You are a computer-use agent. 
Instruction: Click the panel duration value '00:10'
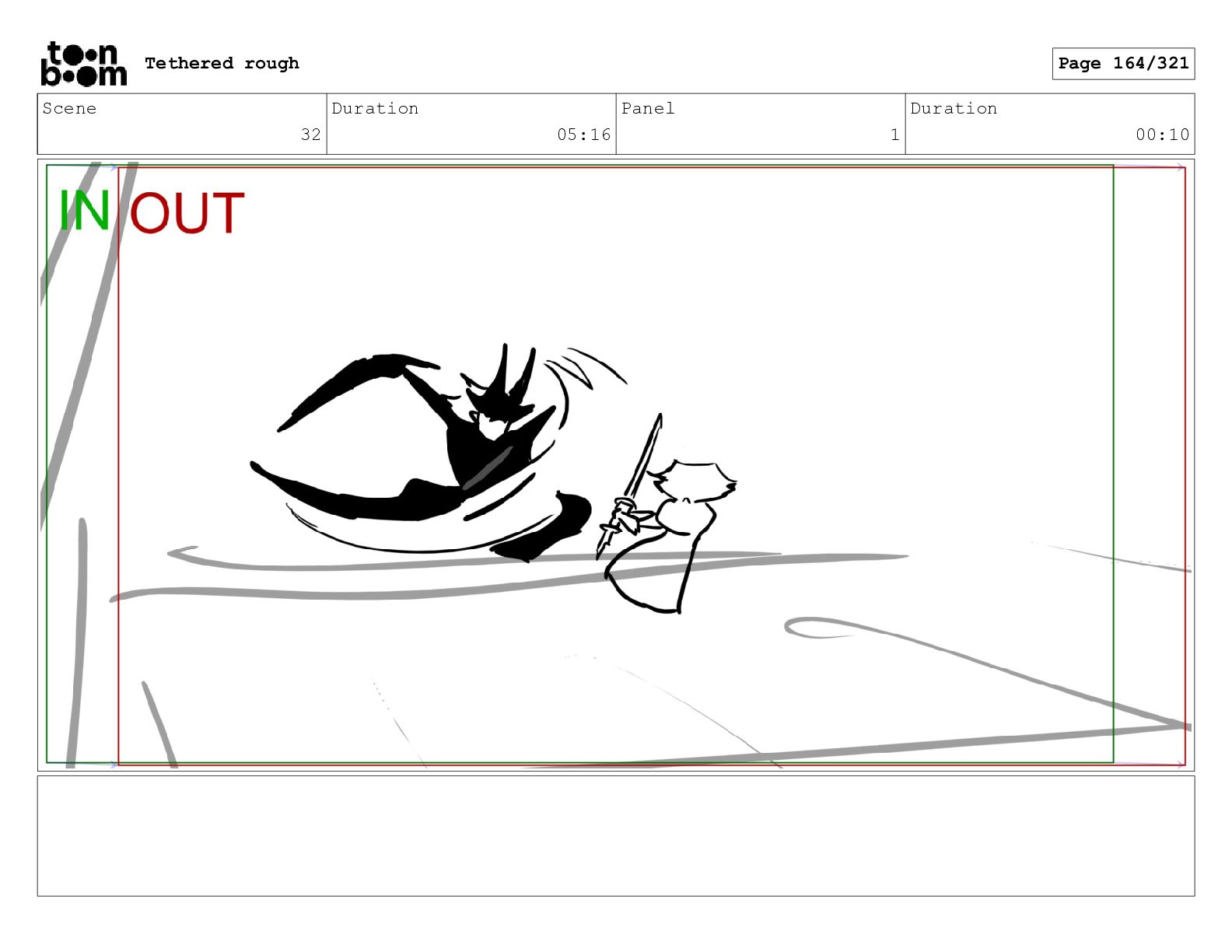[1162, 135]
